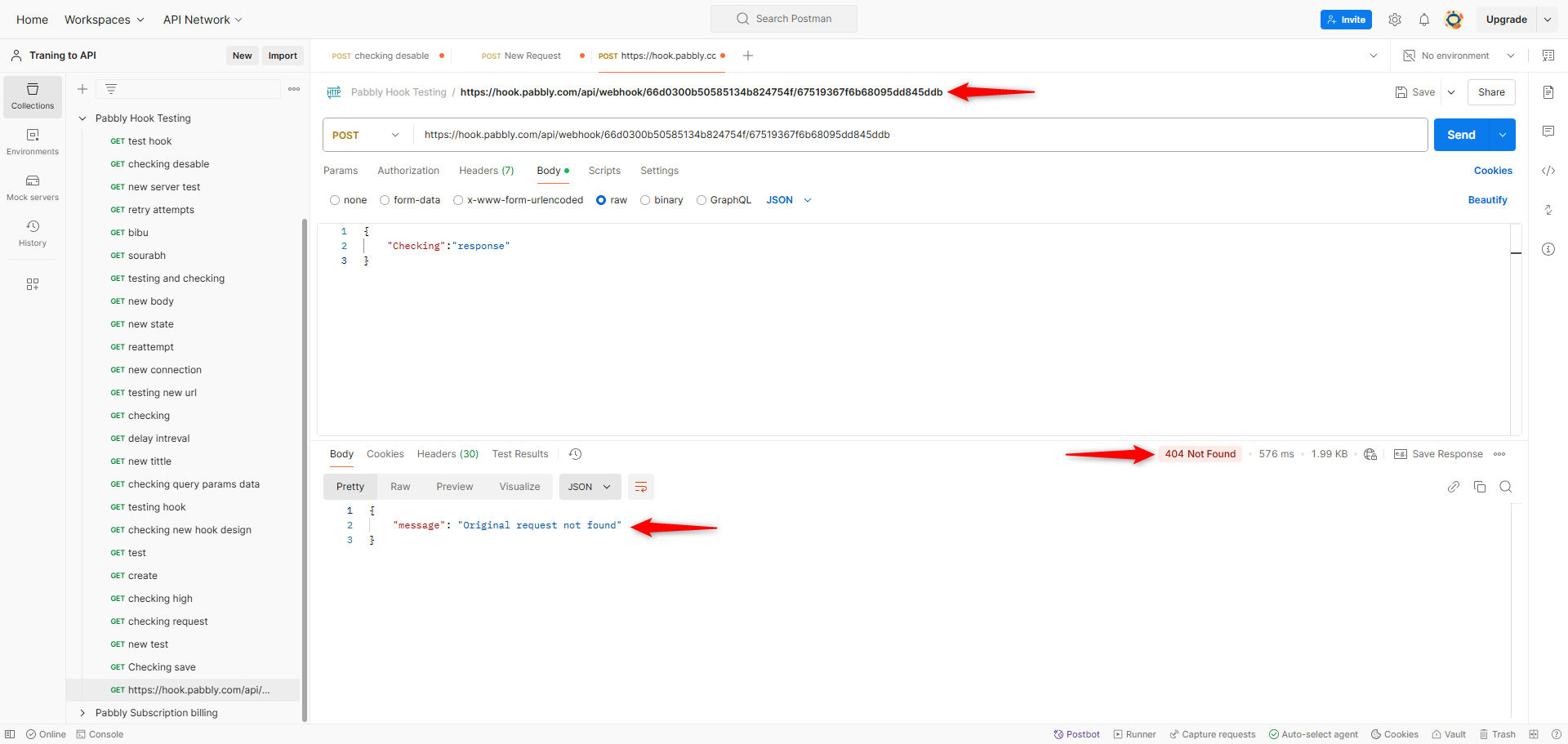Click the request URL input field
Image resolution: width=1568 pixels, height=744 pixels.
921,135
